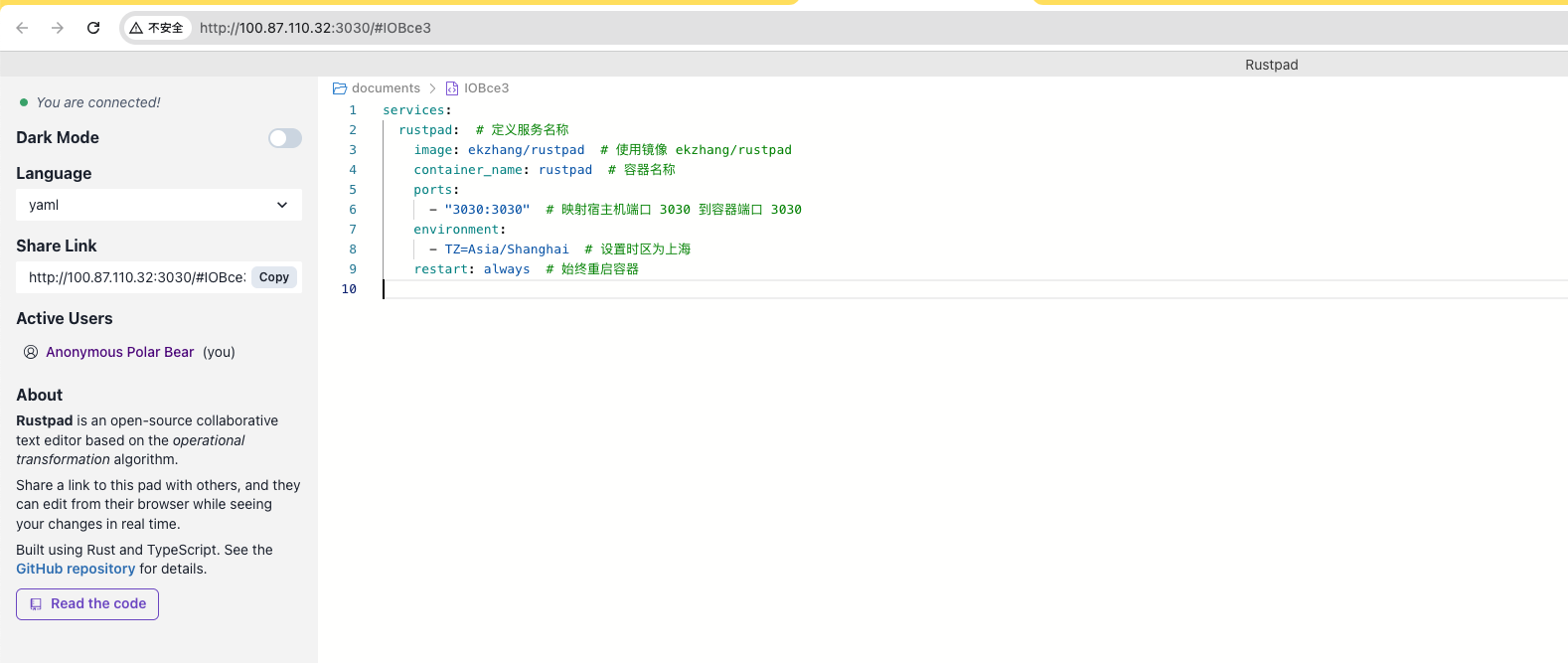Click the green connection status dot
The height and width of the screenshot is (663, 1568).
coord(24,102)
